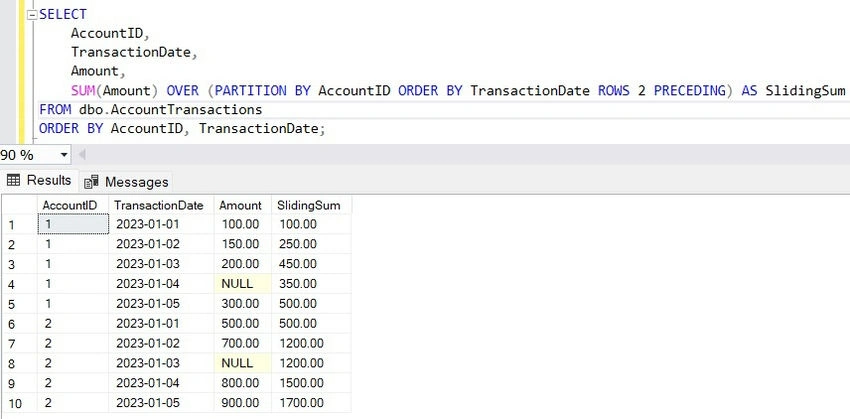
Task: Click Amount value 300.00
Action: point(240,304)
